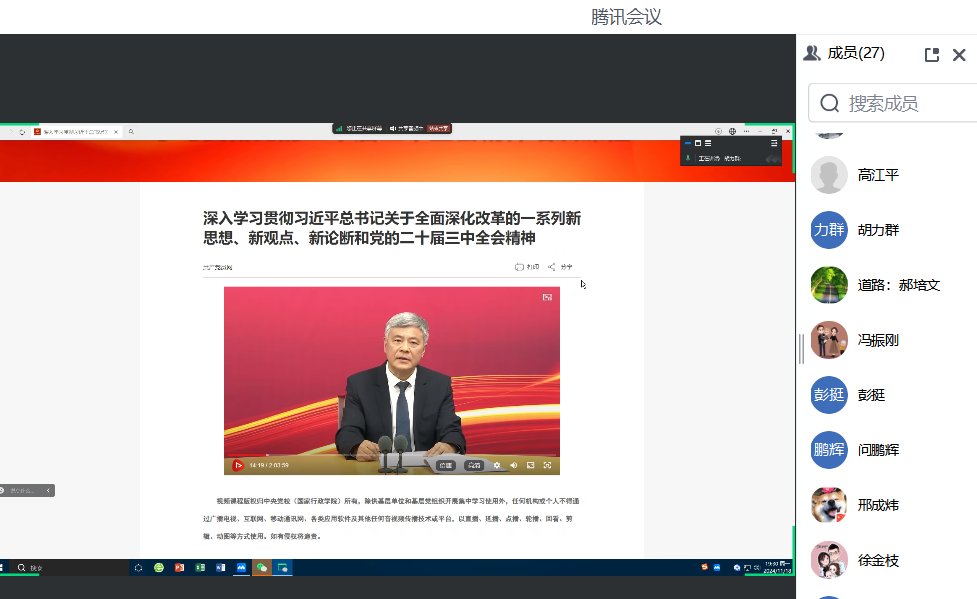Expand the collapsed left side tab
The height and width of the screenshot is (599, 977).
49,490
